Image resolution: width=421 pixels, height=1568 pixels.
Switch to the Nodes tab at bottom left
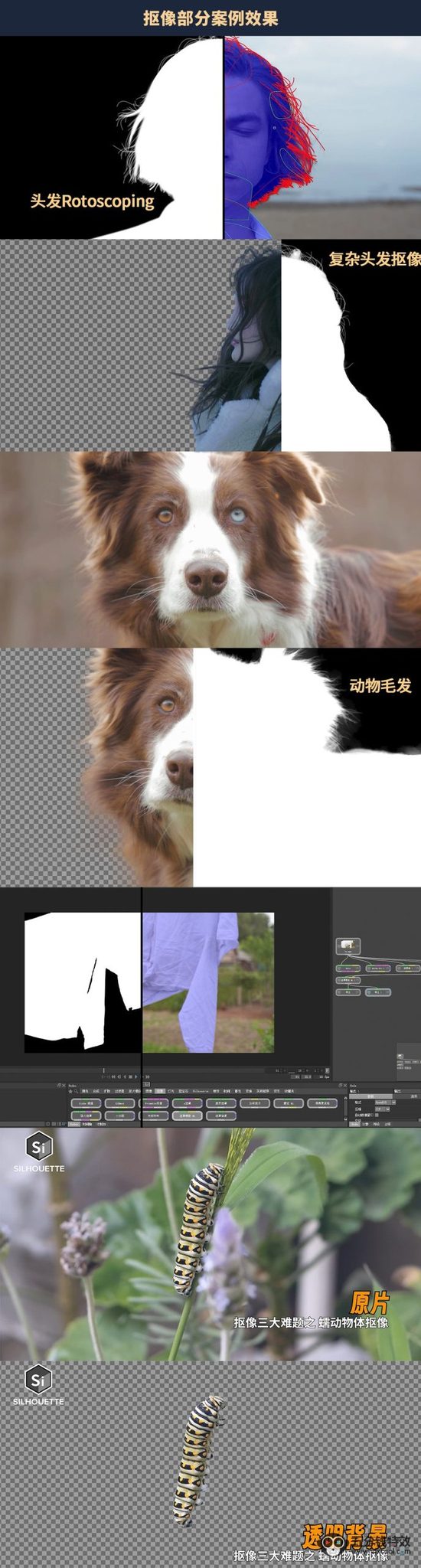click(74, 1124)
